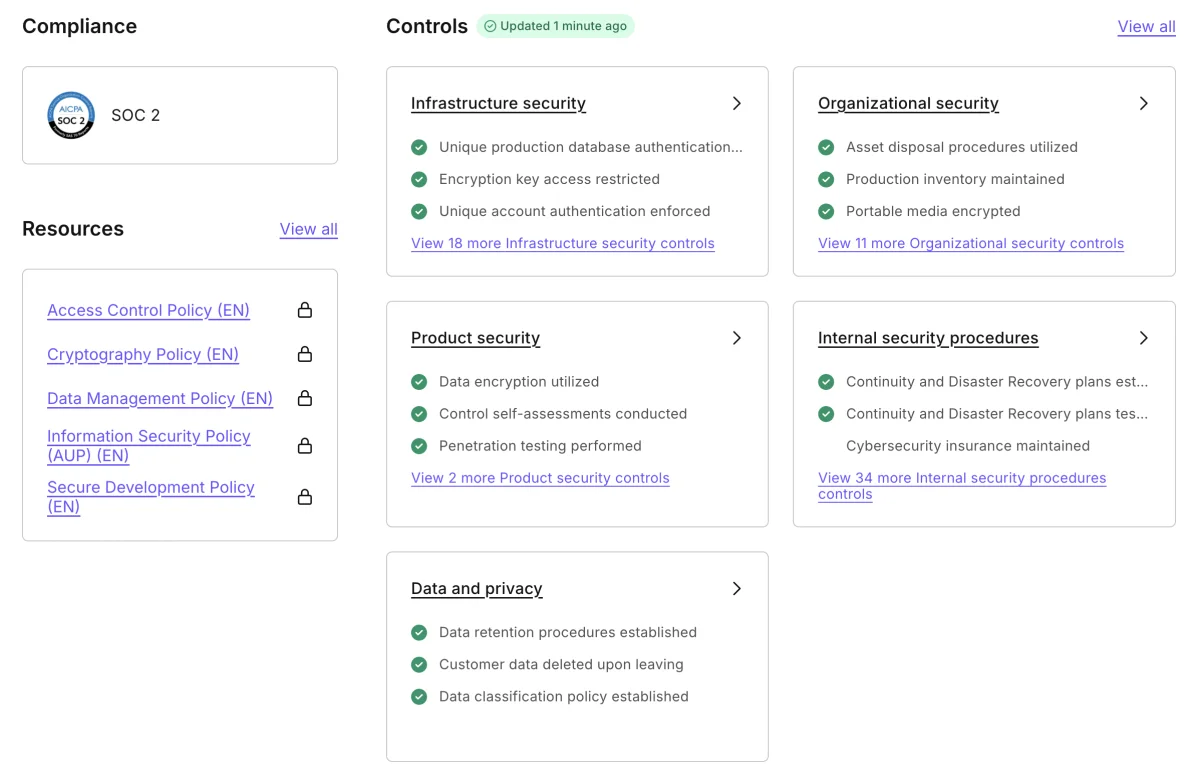
Task: Click the AICPA SOC 2 badge icon
Action: 71,115
